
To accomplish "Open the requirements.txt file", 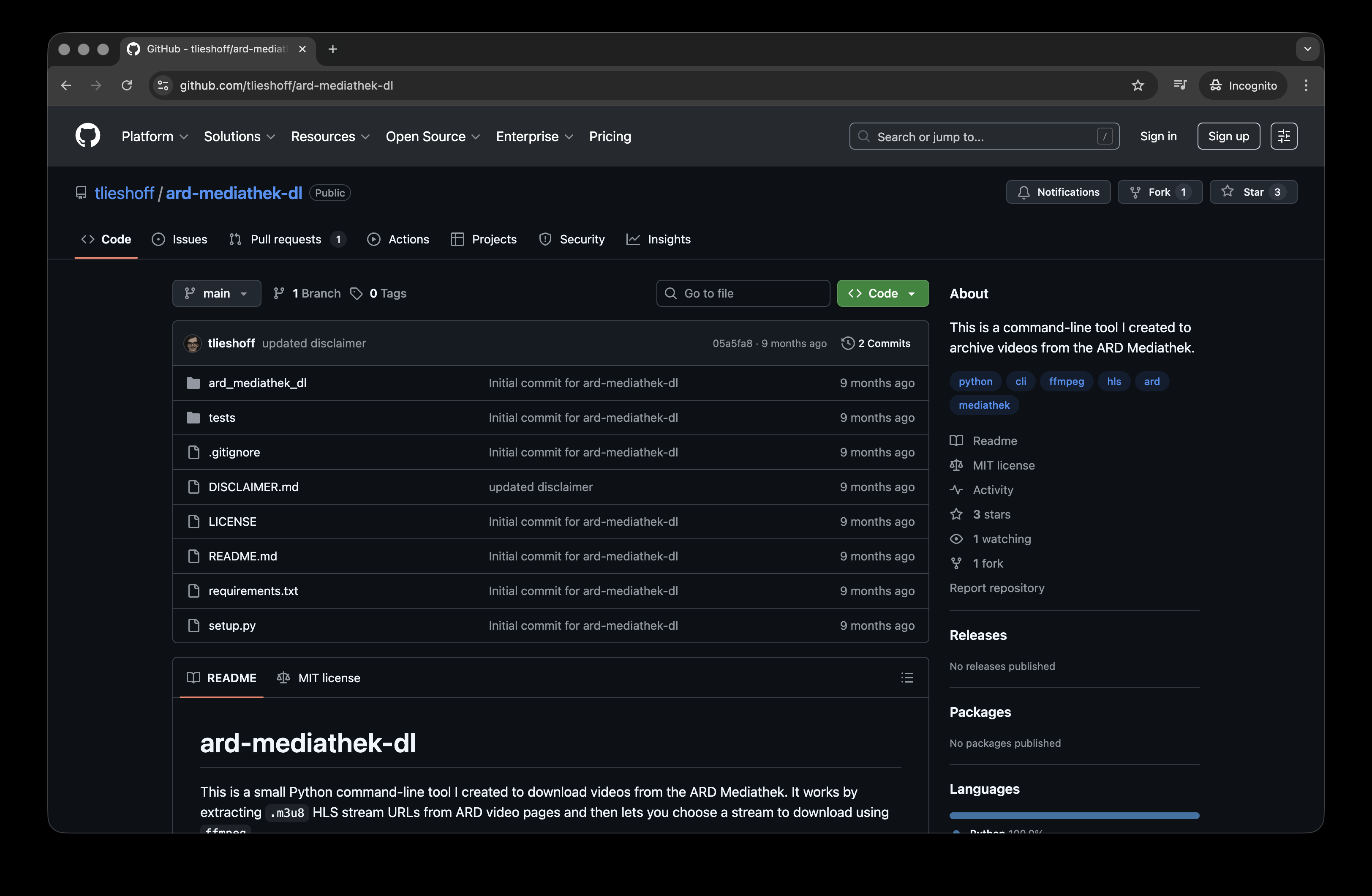I will [x=253, y=590].
